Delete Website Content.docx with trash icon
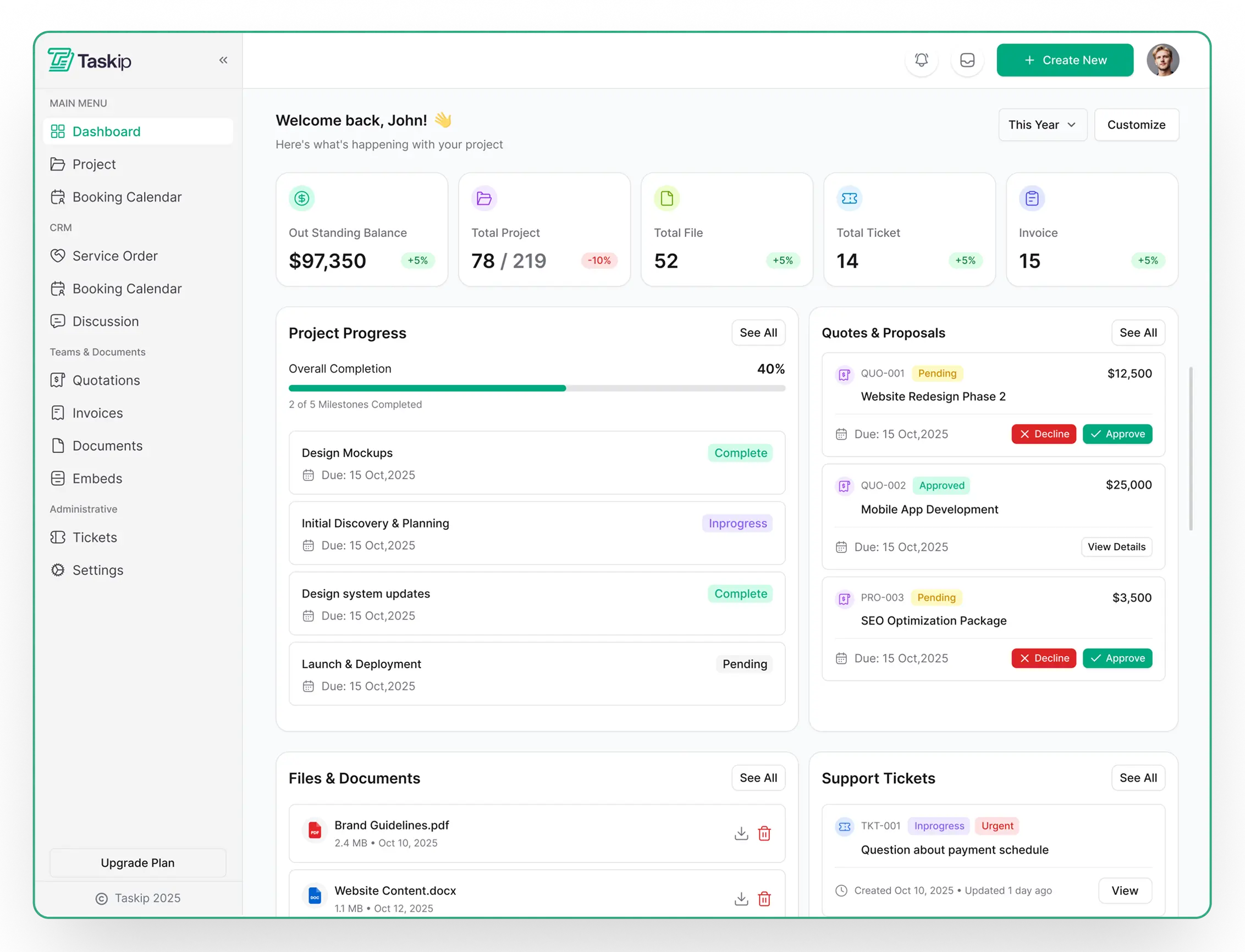 pos(764,899)
